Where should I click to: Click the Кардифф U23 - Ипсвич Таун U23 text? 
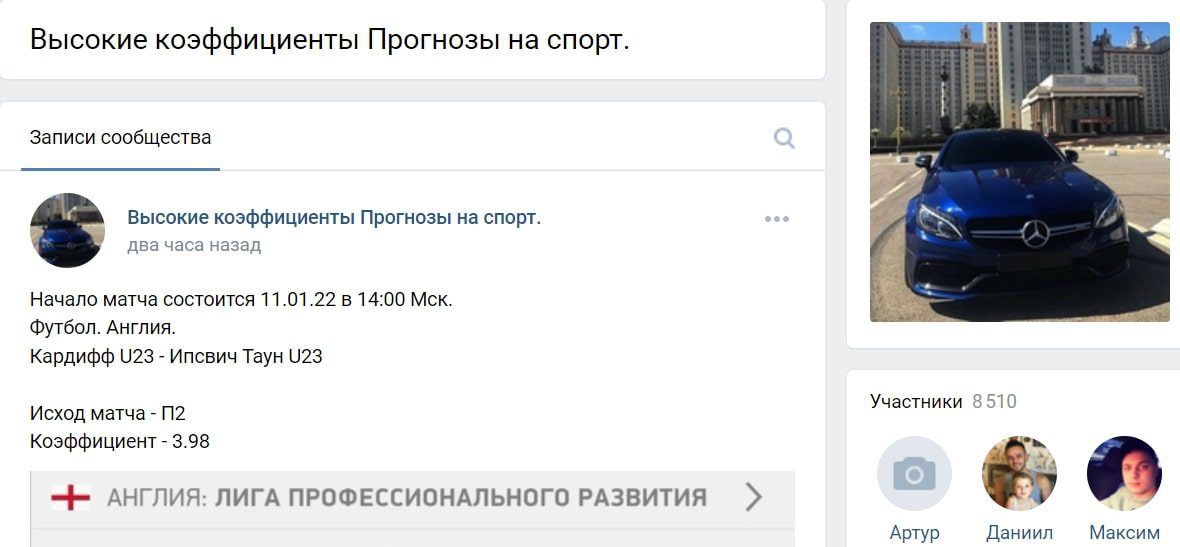[176, 357]
